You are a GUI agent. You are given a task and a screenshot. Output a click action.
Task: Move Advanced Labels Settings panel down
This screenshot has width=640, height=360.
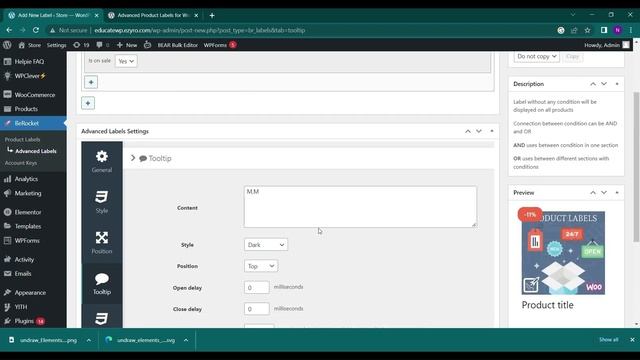click(479, 131)
